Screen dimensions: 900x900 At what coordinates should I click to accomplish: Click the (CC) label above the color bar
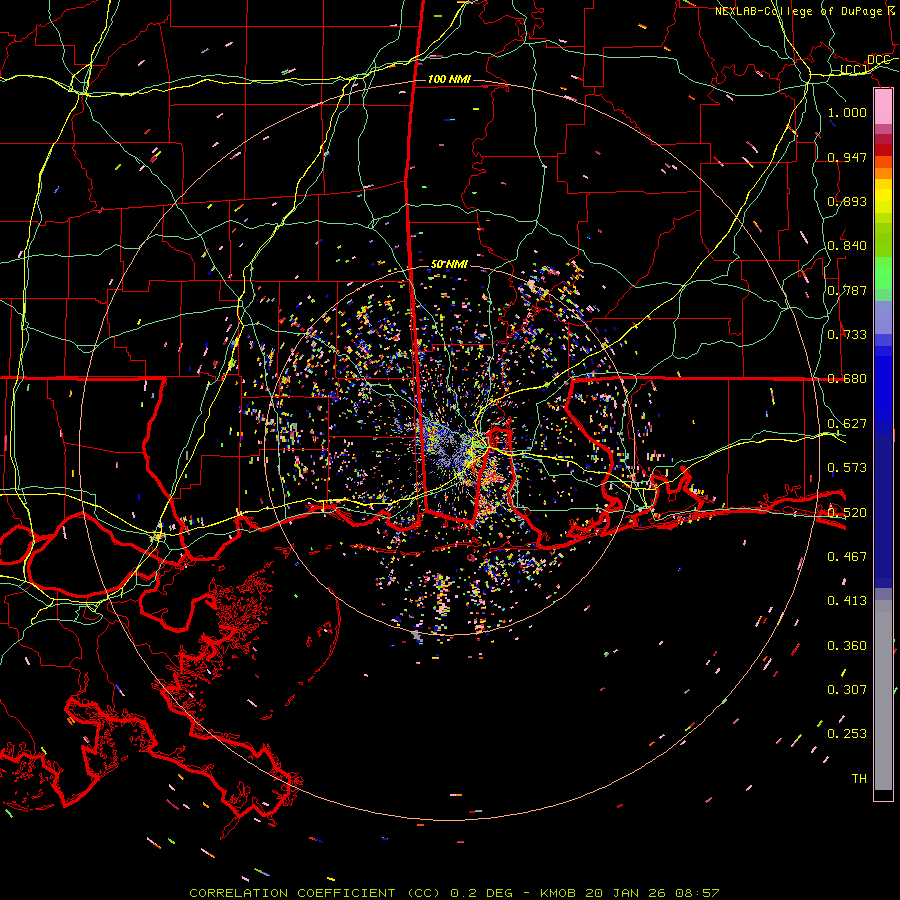pos(854,70)
